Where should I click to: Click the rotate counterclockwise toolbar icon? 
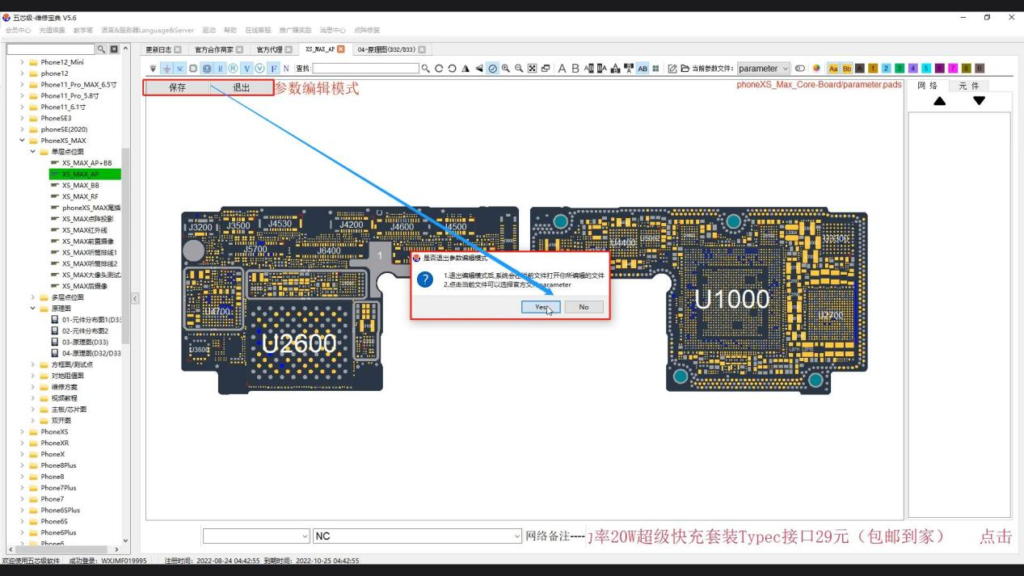coord(452,69)
